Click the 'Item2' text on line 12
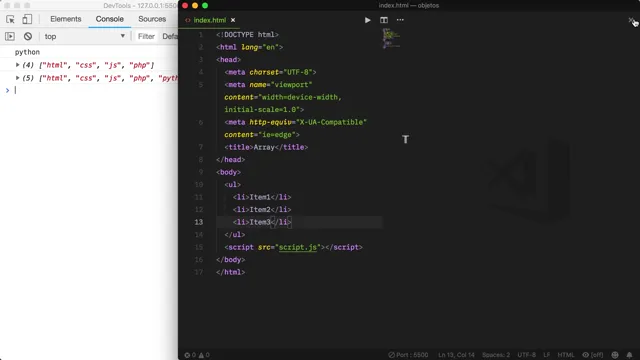The width and height of the screenshot is (640, 360). coord(260,210)
